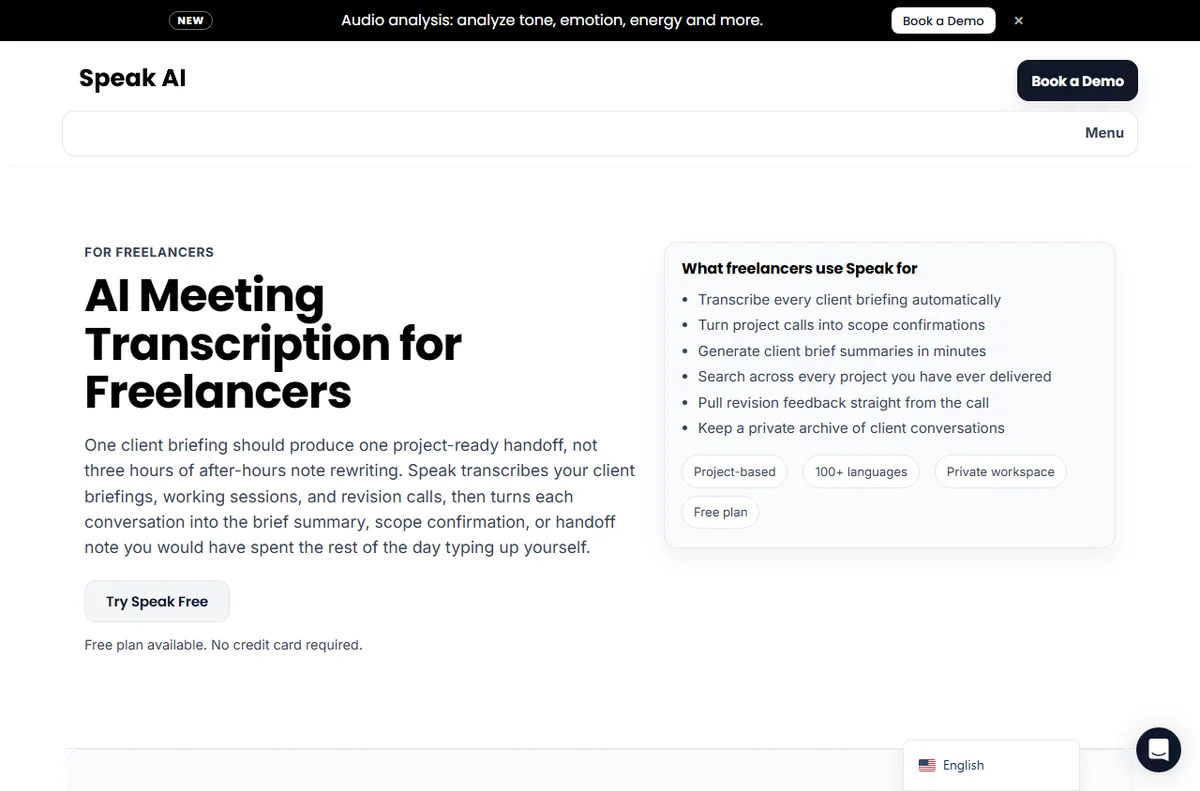
Task: Open the chat widget icon
Action: point(1158,749)
